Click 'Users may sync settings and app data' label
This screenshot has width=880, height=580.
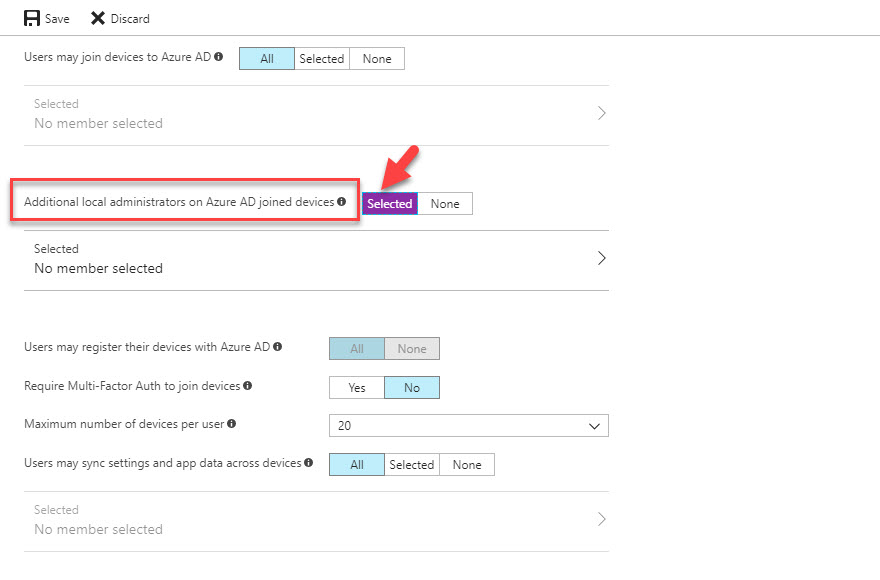point(163,463)
